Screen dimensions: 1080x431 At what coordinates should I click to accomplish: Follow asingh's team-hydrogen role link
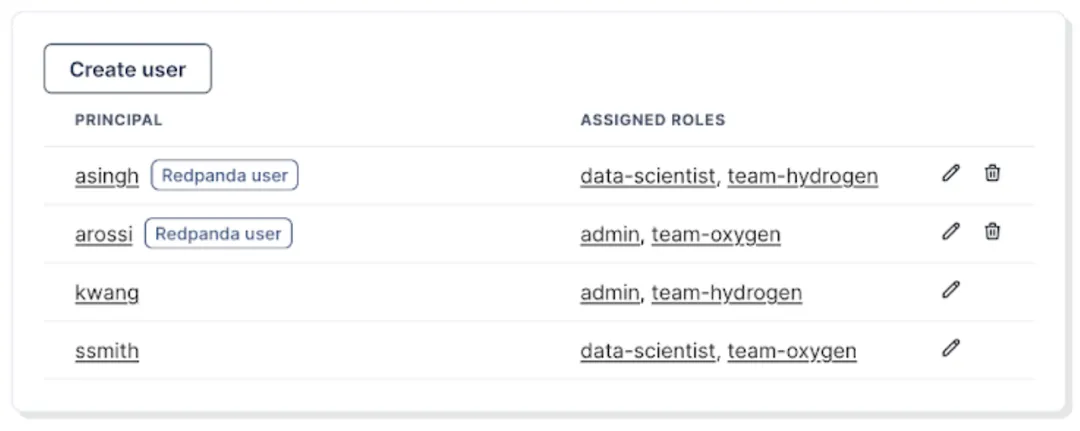(x=802, y=177)
